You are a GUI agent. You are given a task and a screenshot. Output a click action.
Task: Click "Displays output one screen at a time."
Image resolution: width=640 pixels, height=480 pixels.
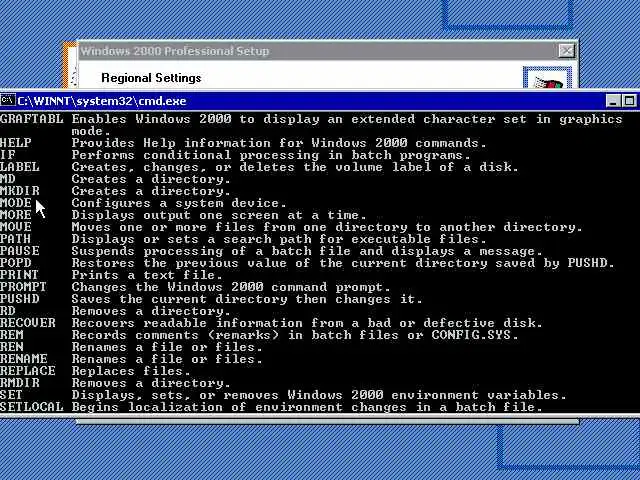219,215
